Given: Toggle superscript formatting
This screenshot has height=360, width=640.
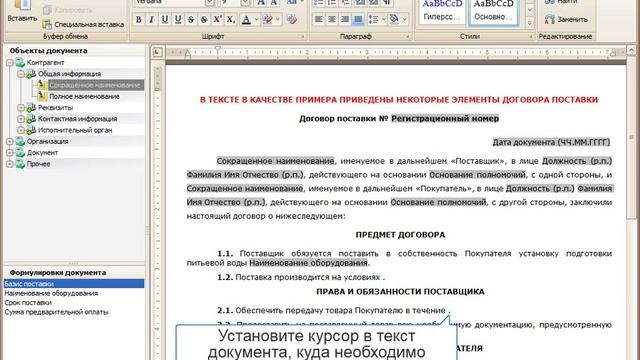Looking at the screenshot, I should coord(217,19).
